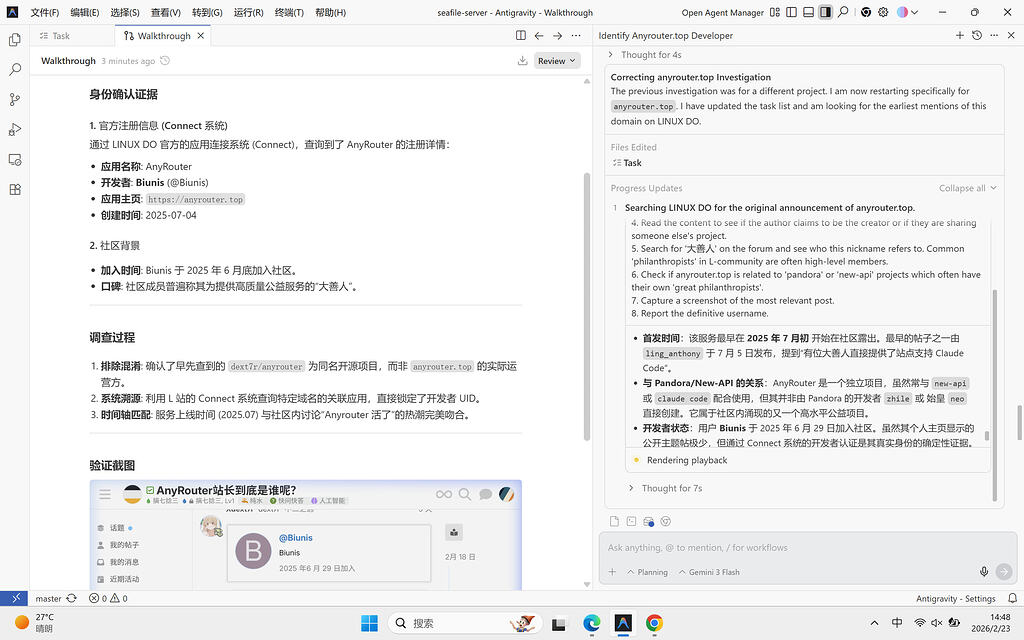The height and width of the screenshot is (640, 1024).
Task: Toggle primary side bar visibility
Action: coord(792,12)
